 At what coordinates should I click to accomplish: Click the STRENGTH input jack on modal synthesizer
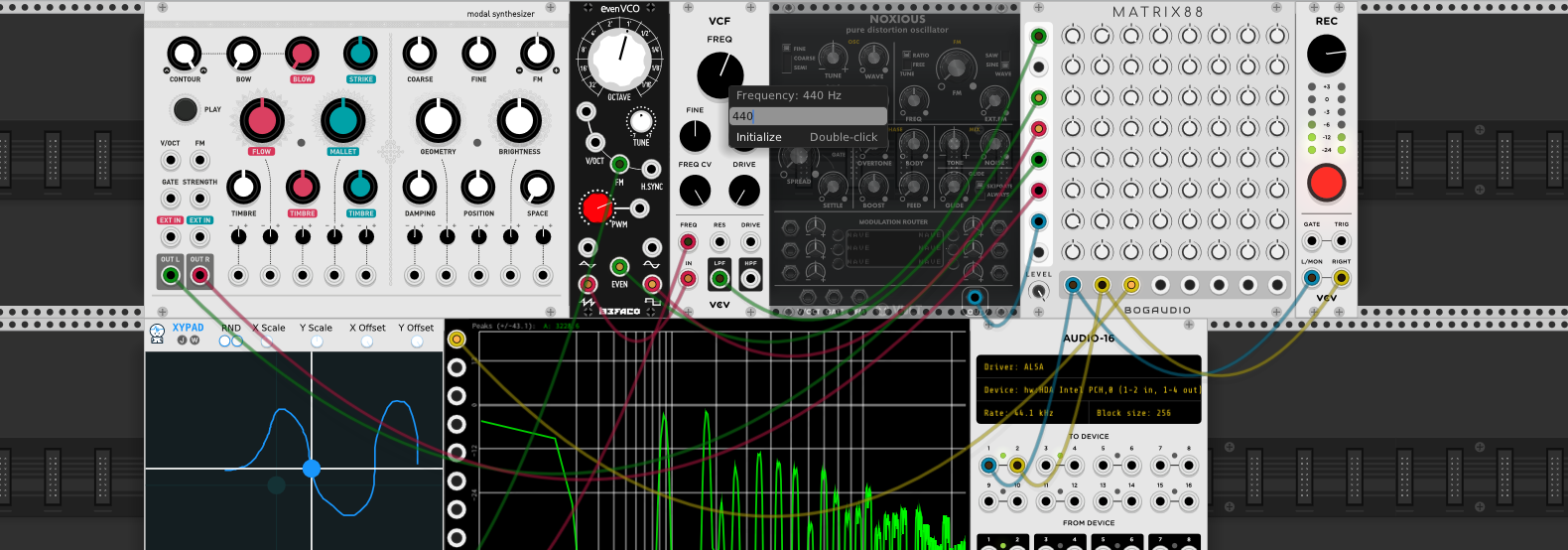(x=200, y=200)
